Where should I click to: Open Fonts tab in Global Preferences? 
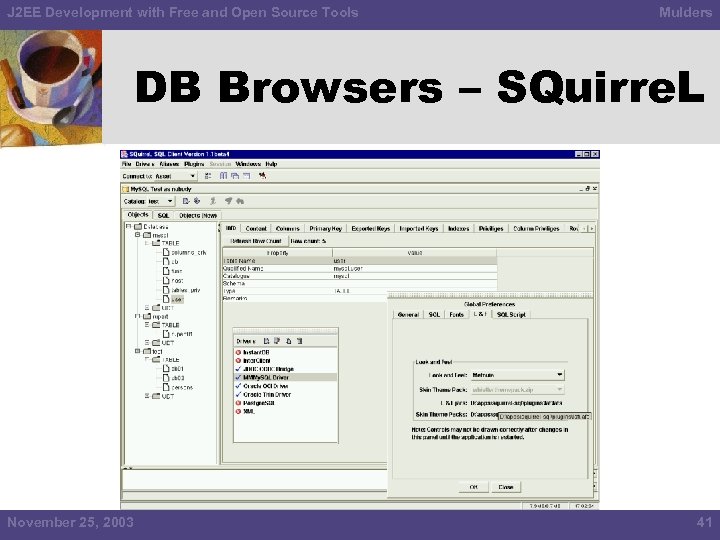click(456, 315)
